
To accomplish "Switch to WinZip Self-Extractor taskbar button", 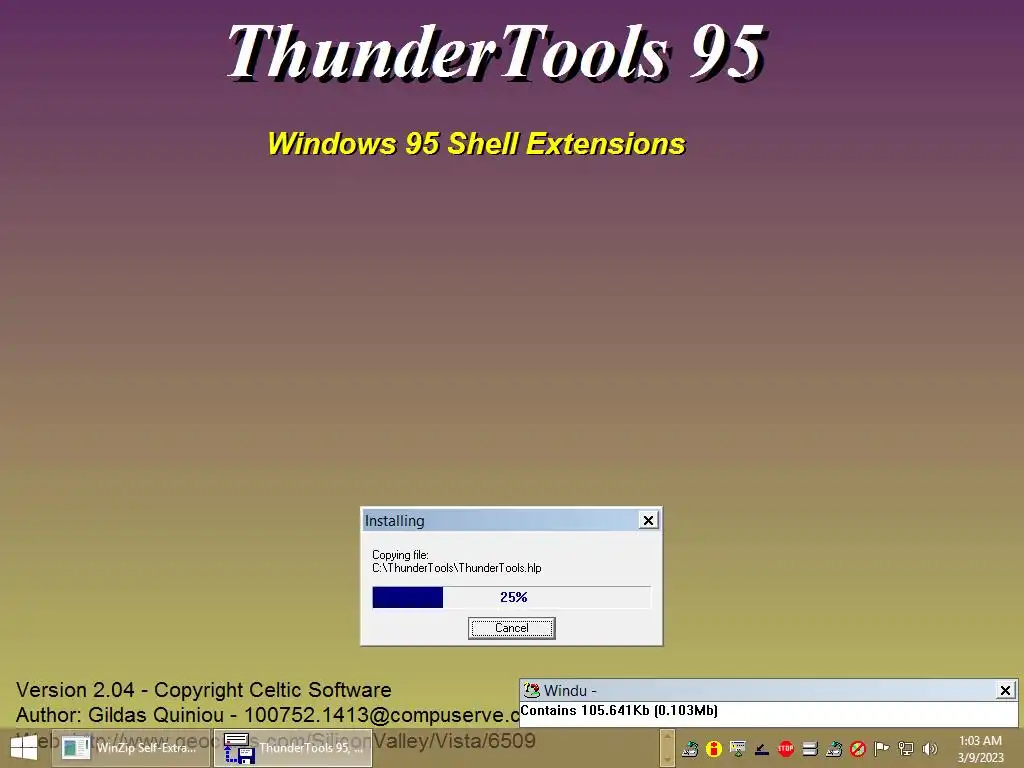I will click(131, 748).
